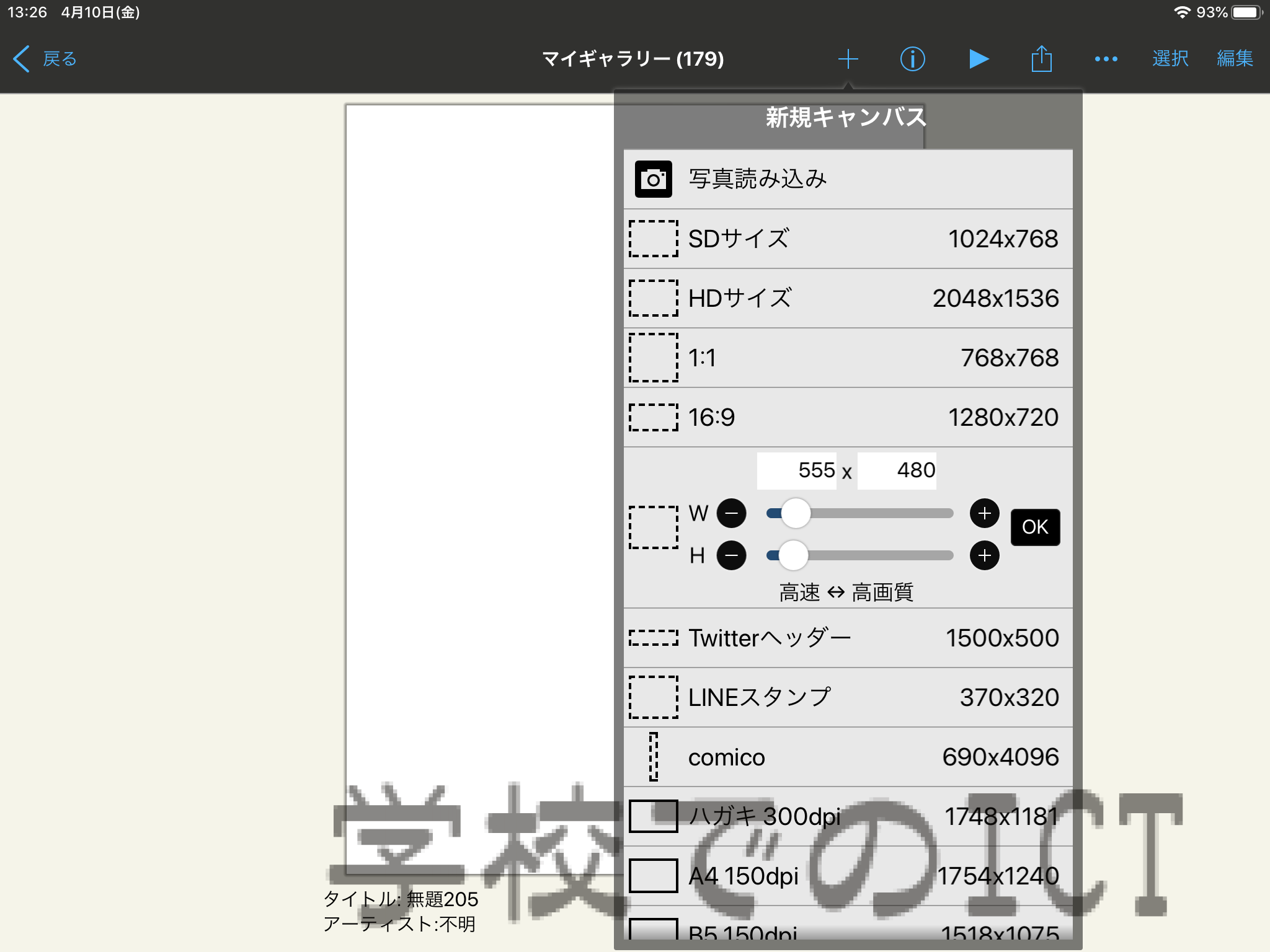
Task: Tap the 選択 button
Action: click(x=1170, y=59)
